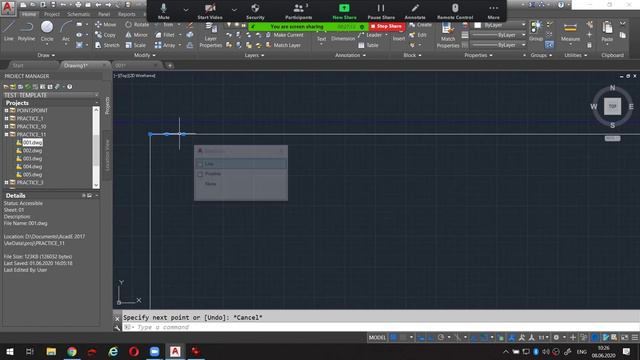The width and height of the screenshot is (640, 360).
Task: Toggle polar tracking in status bar
Action: pyautogui.click(x=441, y=338)
